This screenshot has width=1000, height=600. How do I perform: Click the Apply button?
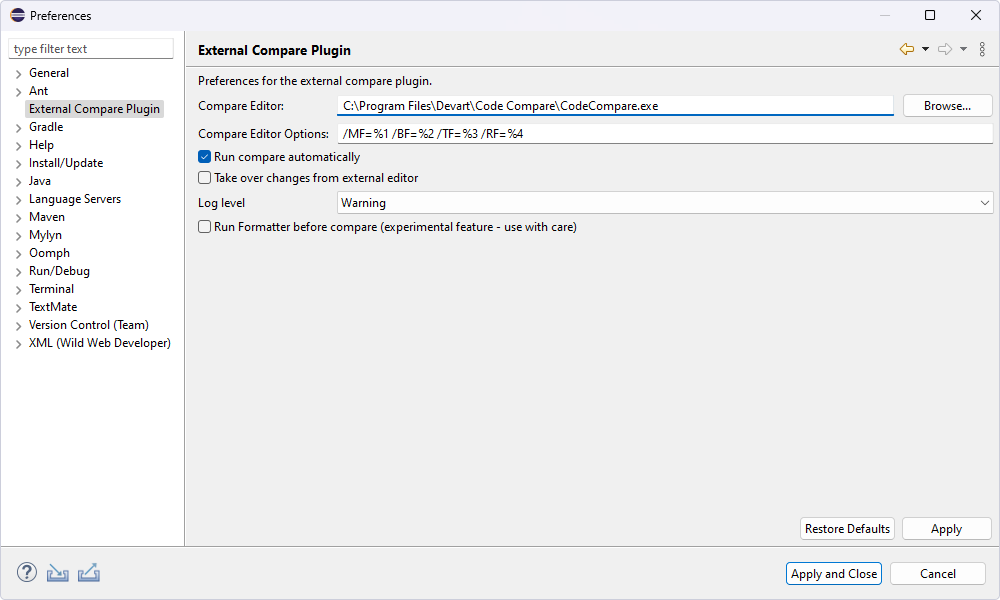pyautogui.click(x=946, y=529)
